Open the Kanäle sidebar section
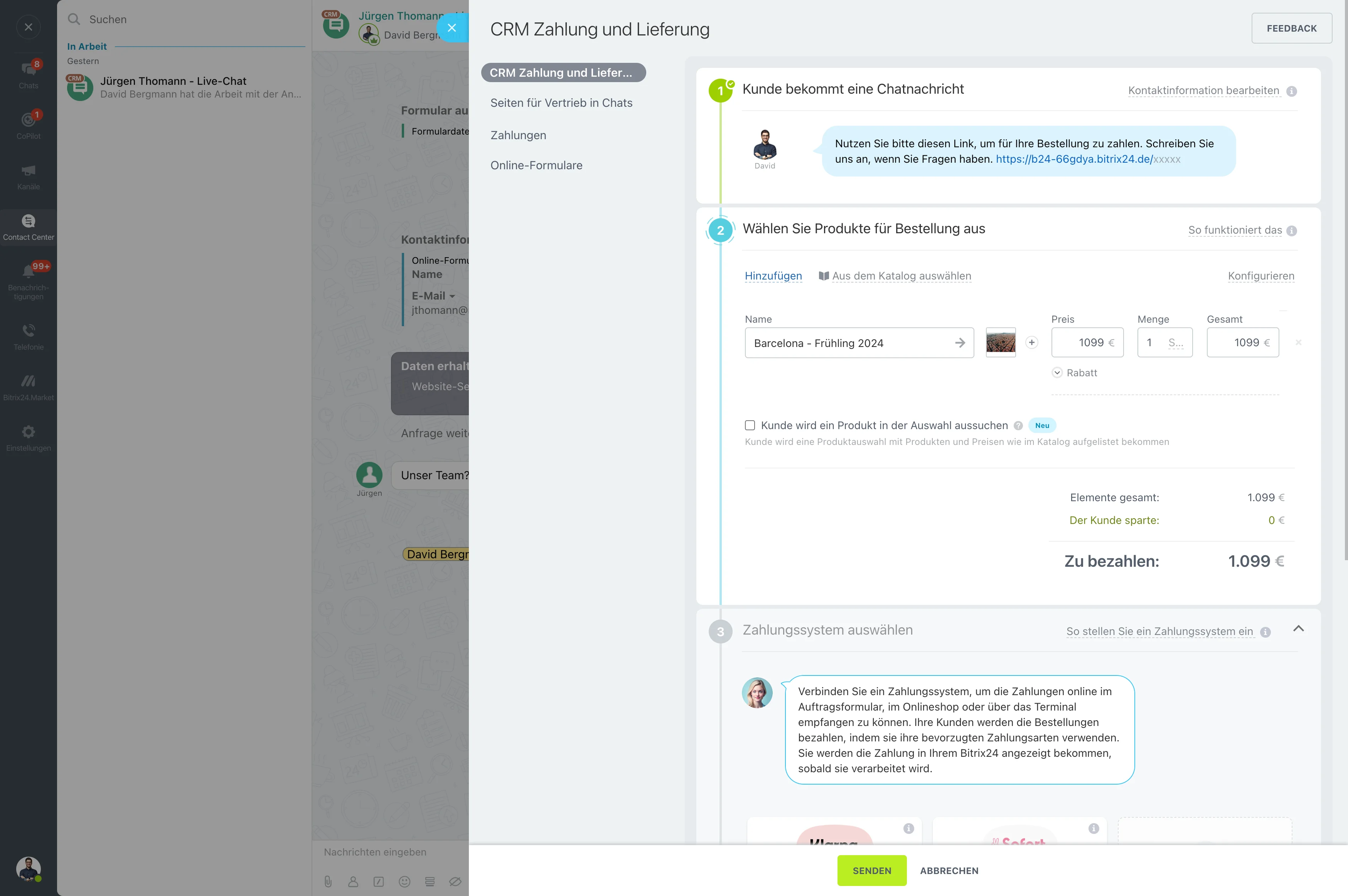 coord(28,175)
